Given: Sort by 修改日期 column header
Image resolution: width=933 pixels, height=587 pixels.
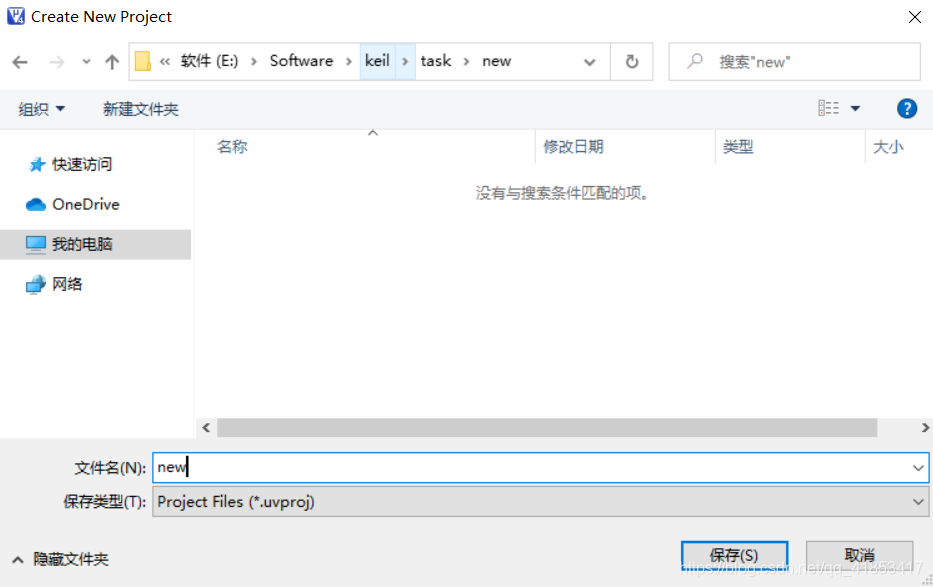Looking at the screenshot, I should [625, 146].
